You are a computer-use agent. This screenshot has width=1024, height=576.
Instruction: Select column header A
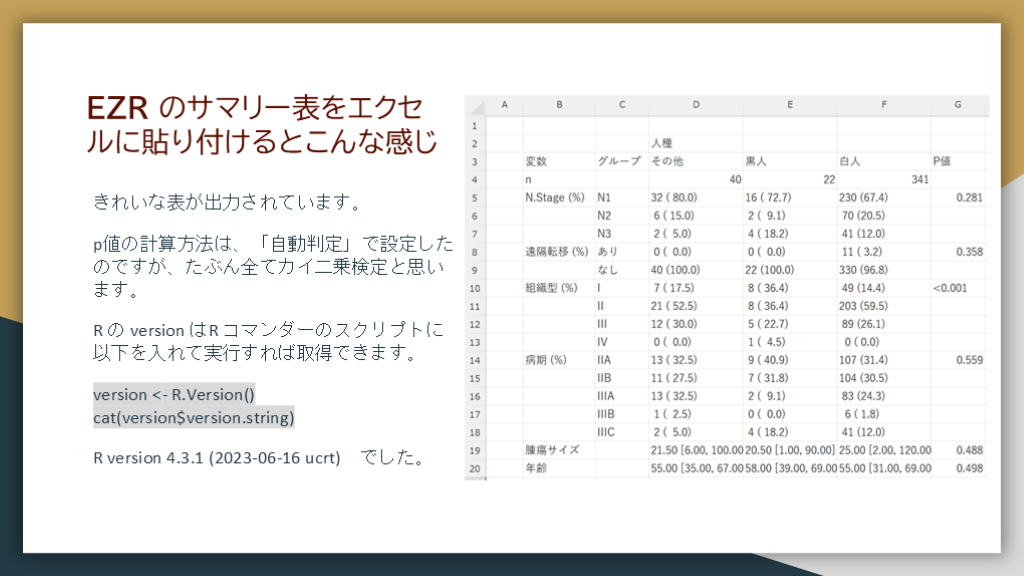[x=503, y=105]
